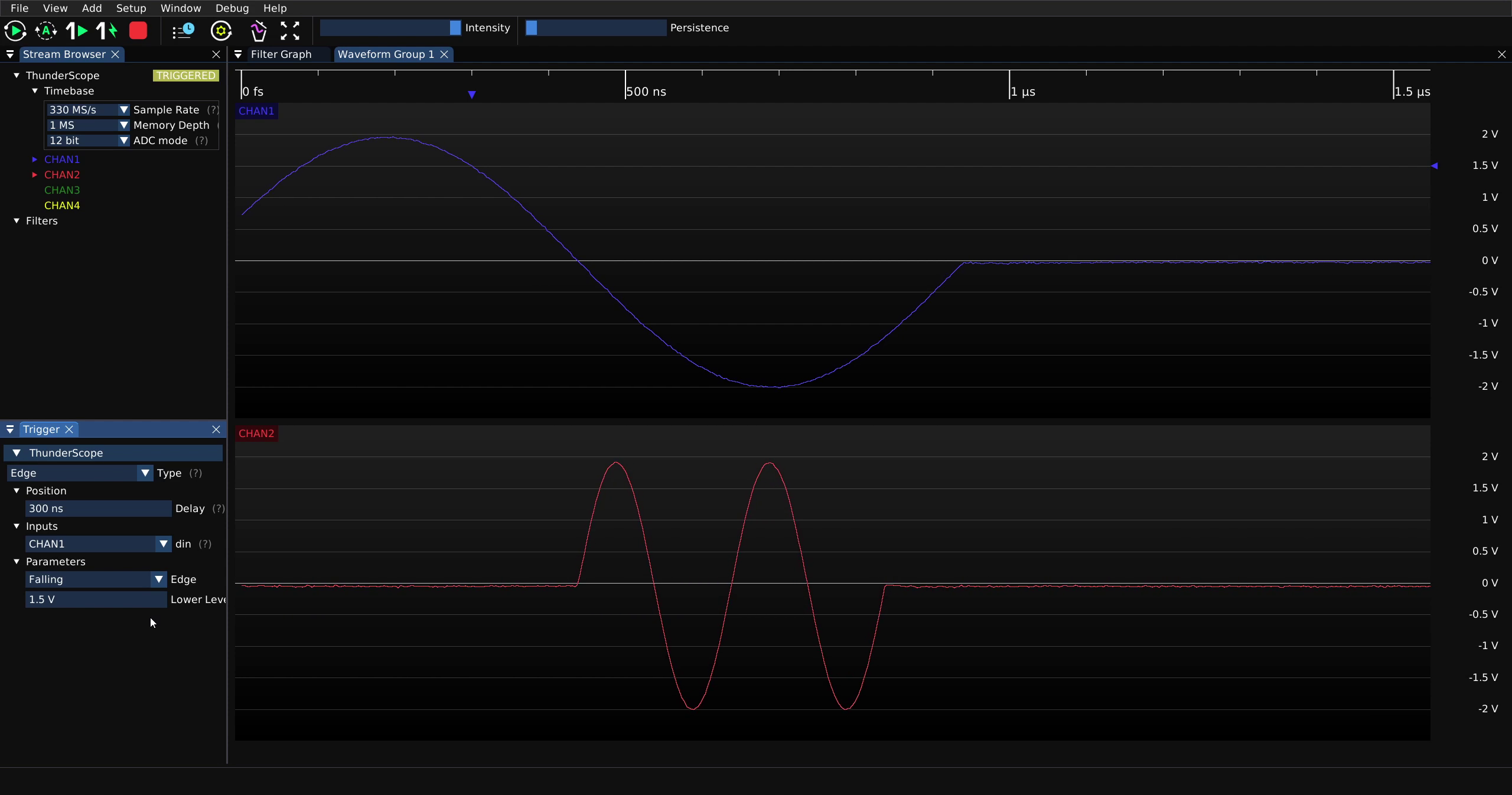
Task: Expand the CHAN1 tree item
Action: click(34, 159)
